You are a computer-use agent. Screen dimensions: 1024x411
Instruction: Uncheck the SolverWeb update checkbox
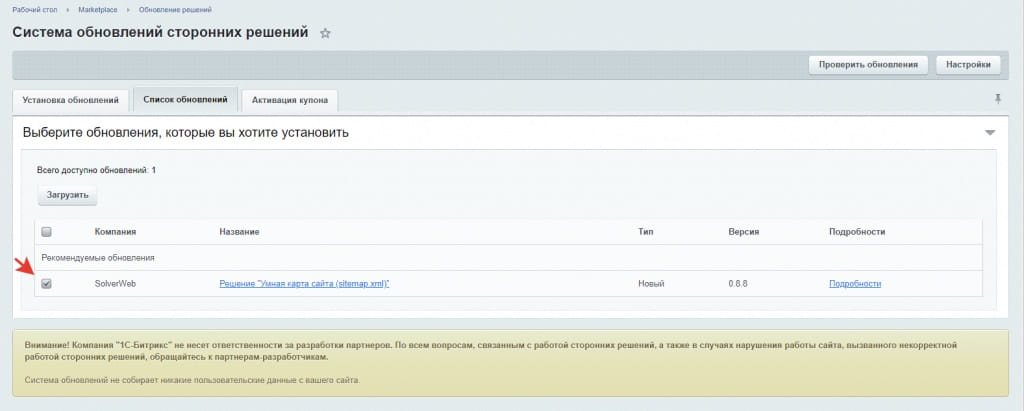(x=47, y=284)
